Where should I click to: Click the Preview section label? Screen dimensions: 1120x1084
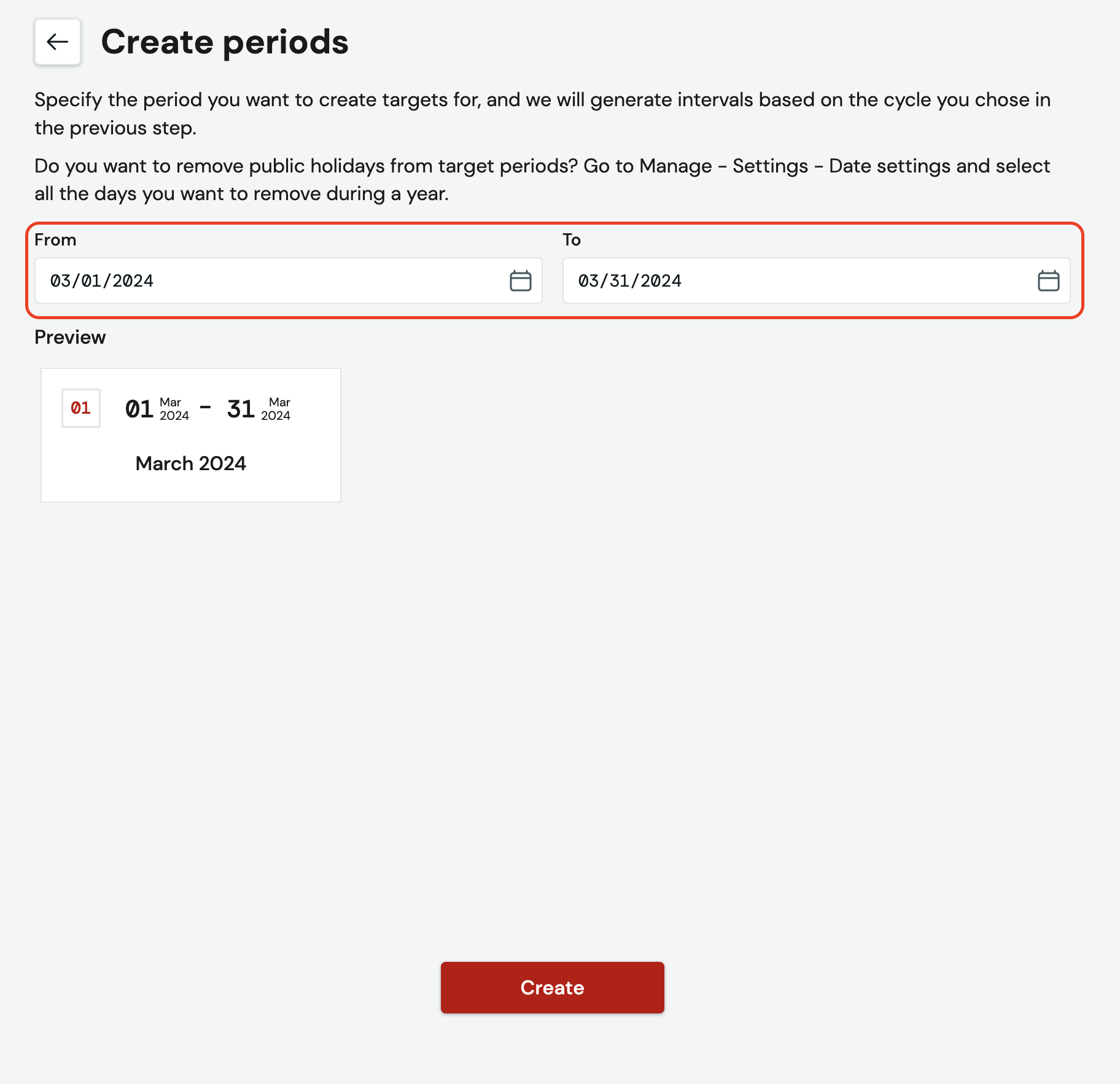coord(70,337)
